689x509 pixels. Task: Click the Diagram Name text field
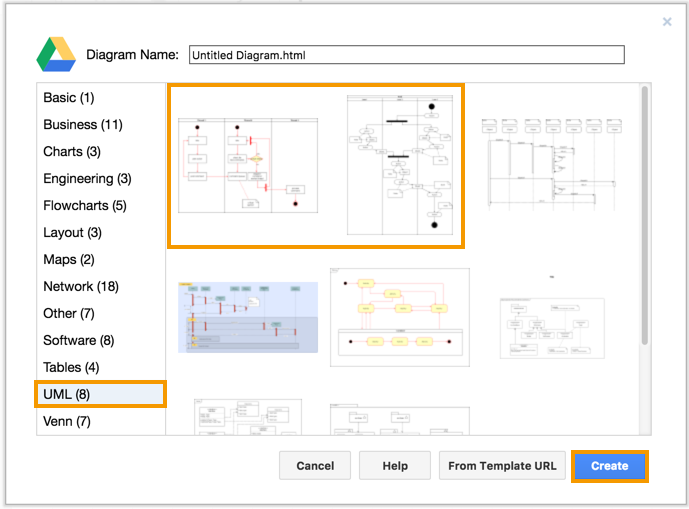click(x=406, y=55)
